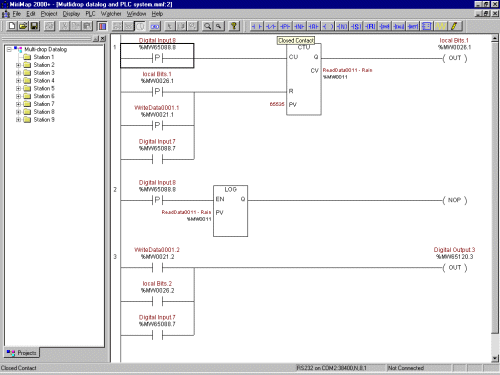Screen dimensions: 500x375
Task: Switch to the Projects tab
Action: [22, 353]
